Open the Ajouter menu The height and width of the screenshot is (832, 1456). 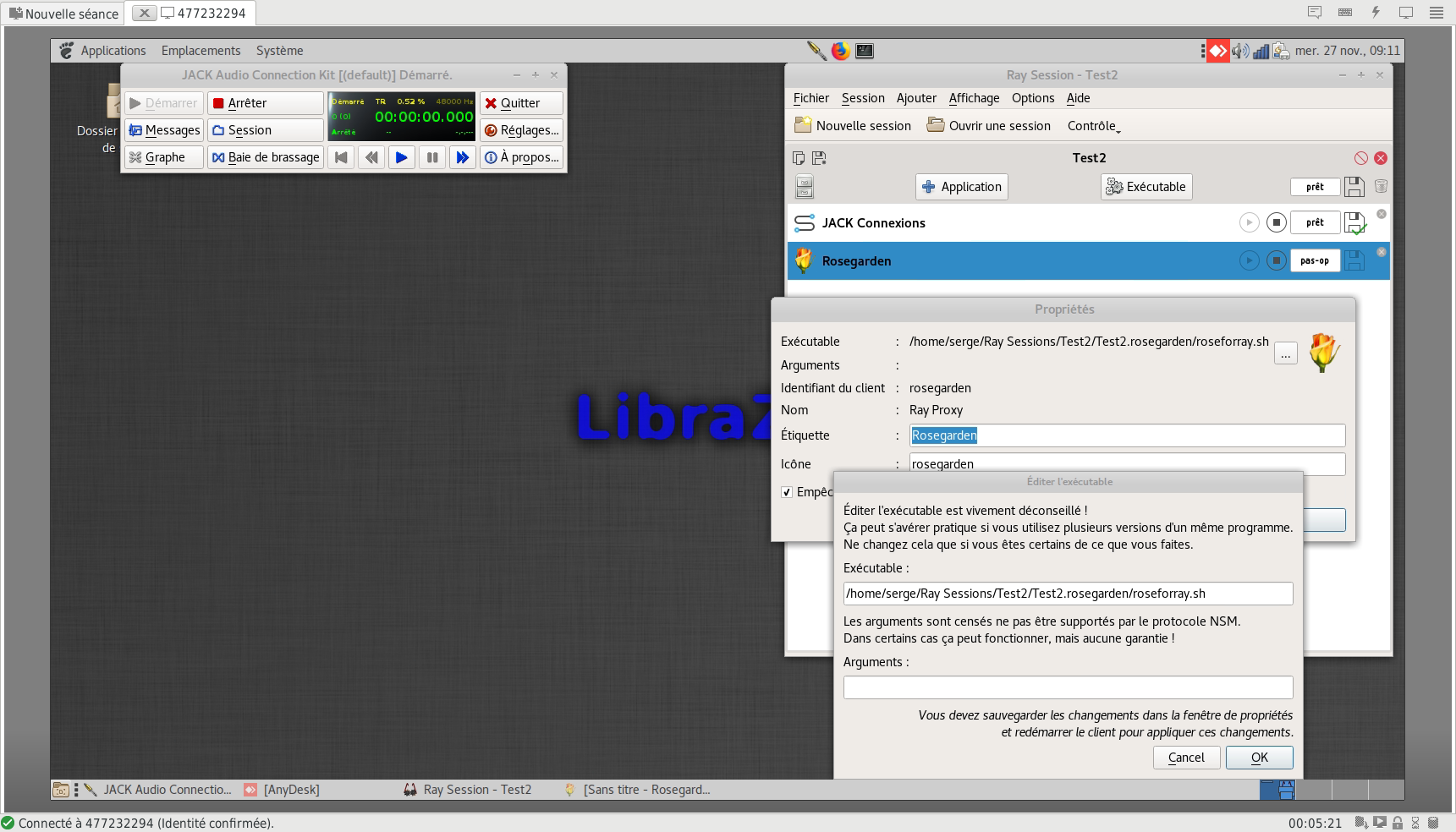(916, 98)
